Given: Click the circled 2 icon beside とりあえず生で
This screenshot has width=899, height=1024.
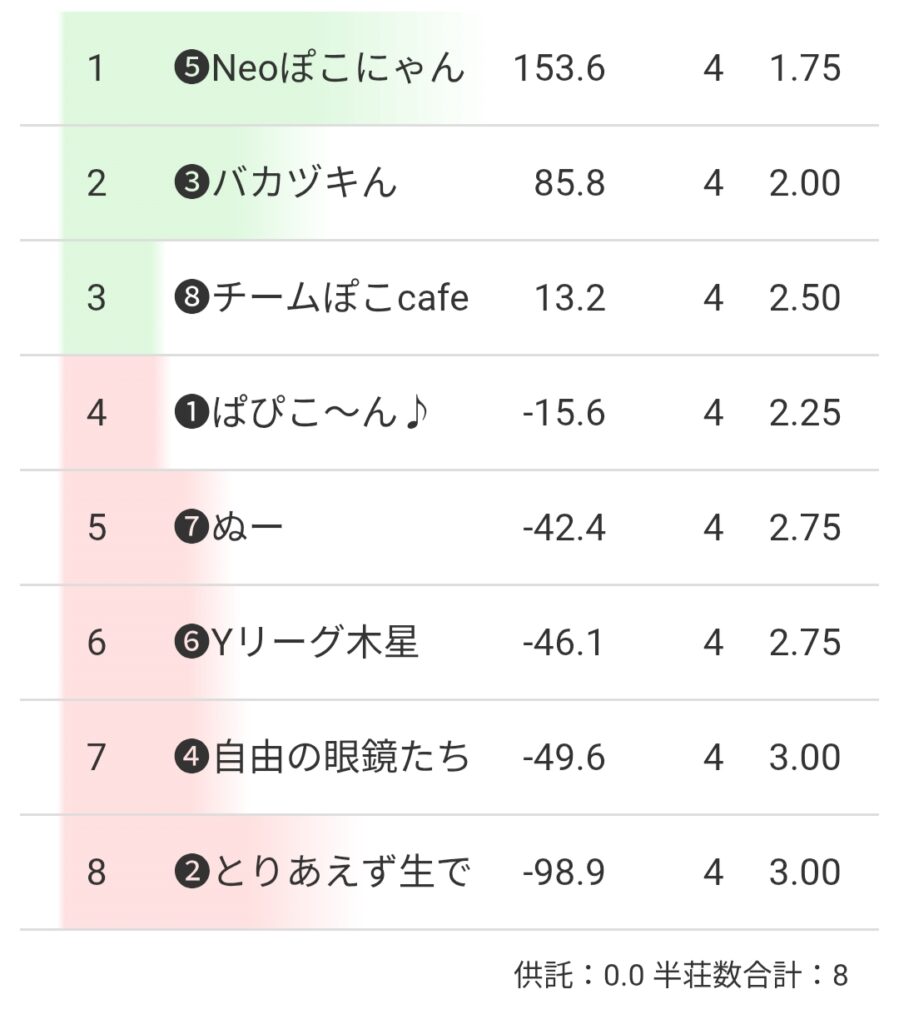Looking at the screenshot, I should [192, 874].
